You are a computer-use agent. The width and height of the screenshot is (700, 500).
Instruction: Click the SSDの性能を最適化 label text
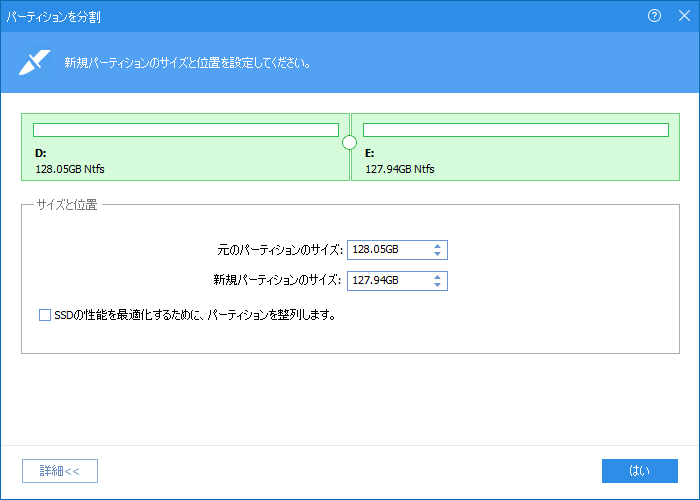(195, 315)
